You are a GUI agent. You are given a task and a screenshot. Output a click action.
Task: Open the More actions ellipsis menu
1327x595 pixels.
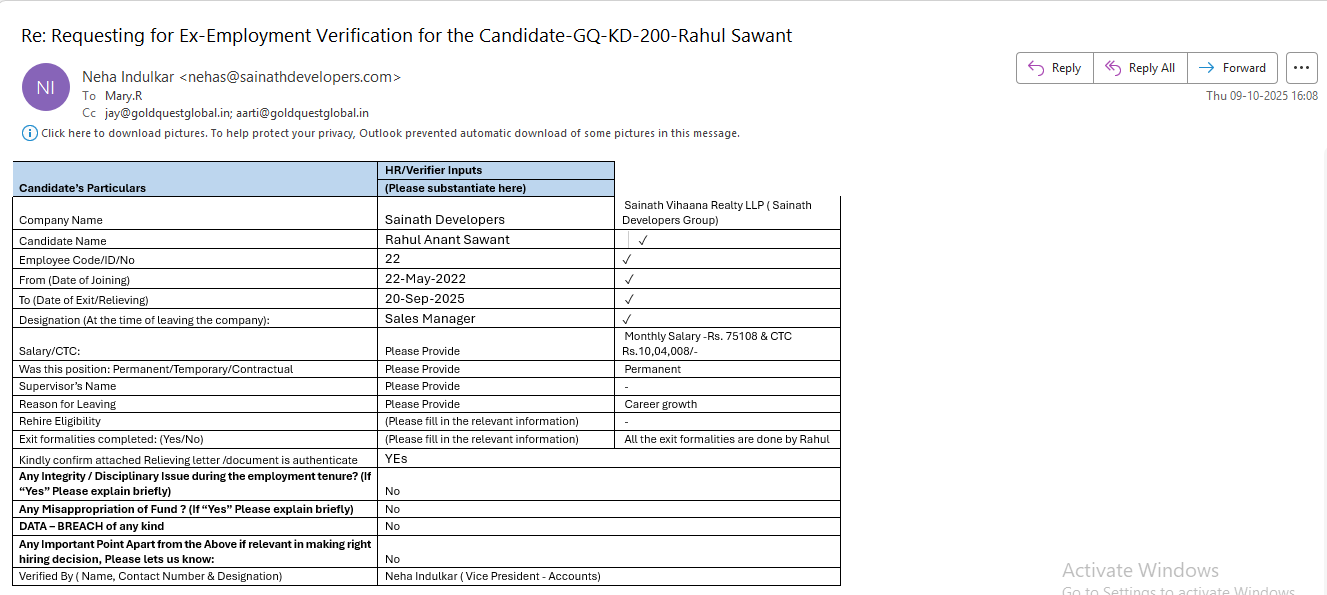click(x=1301, y=68)
